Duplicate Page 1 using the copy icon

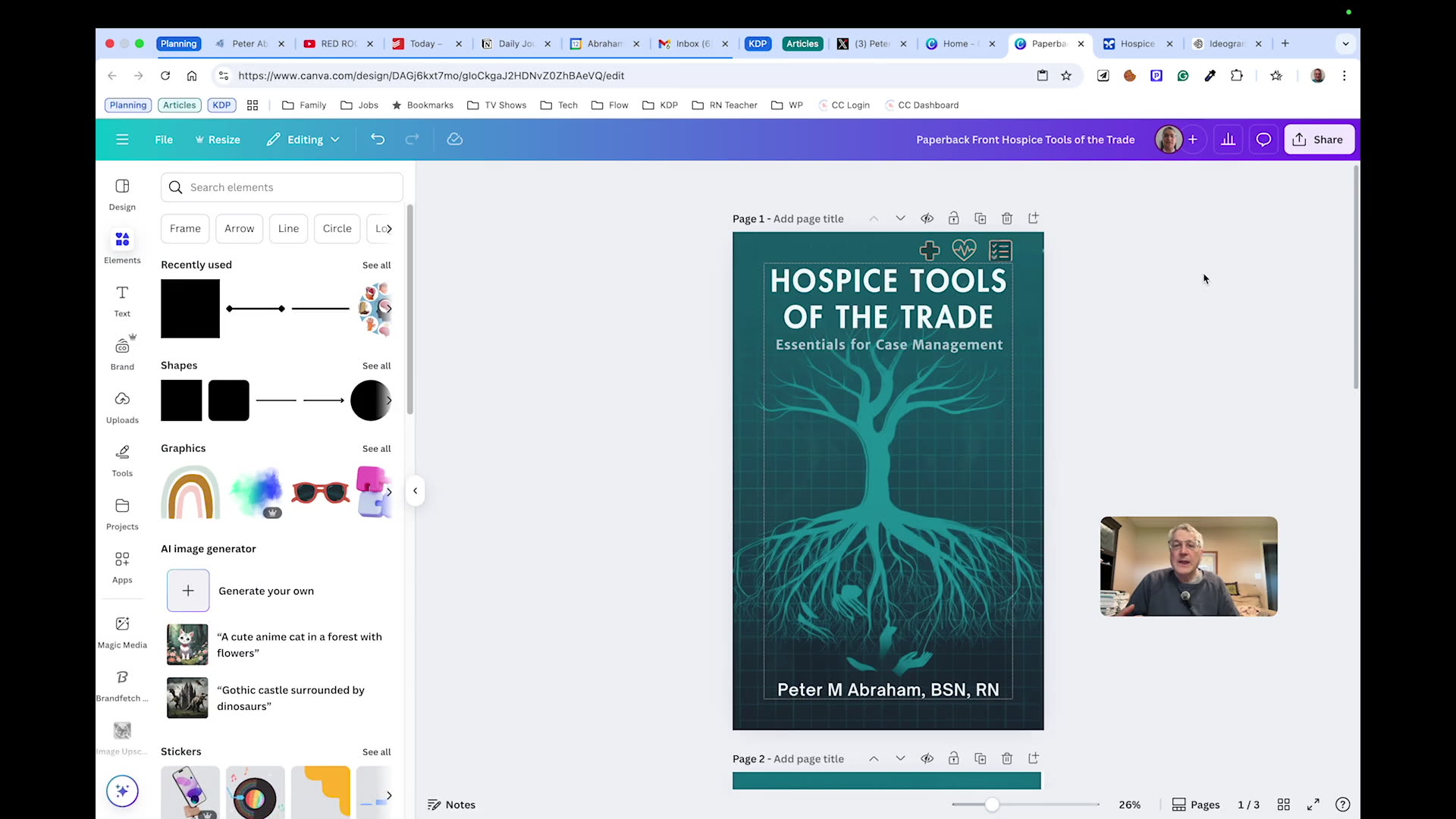point(980,218)
